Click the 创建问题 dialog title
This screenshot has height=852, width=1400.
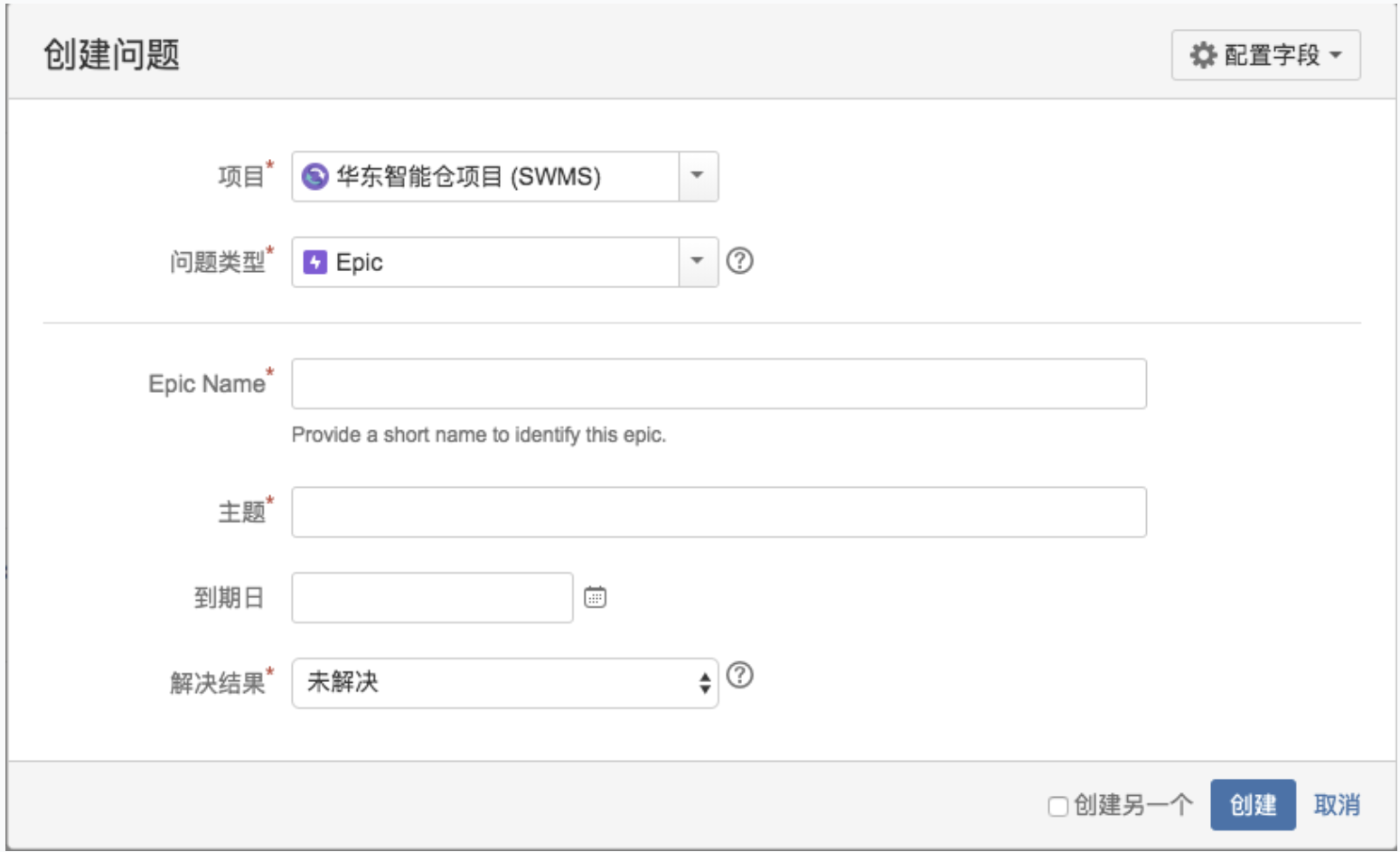click(x=112, y=54)
